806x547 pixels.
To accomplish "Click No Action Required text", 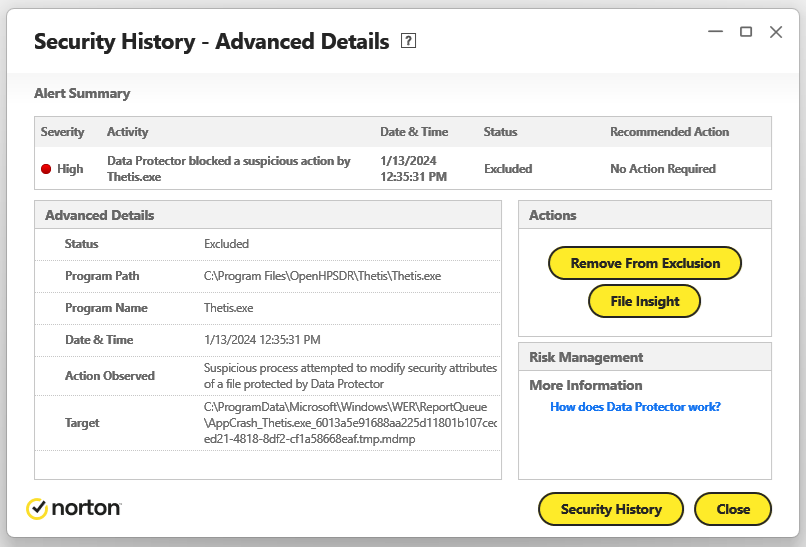I will pos(663,169).
